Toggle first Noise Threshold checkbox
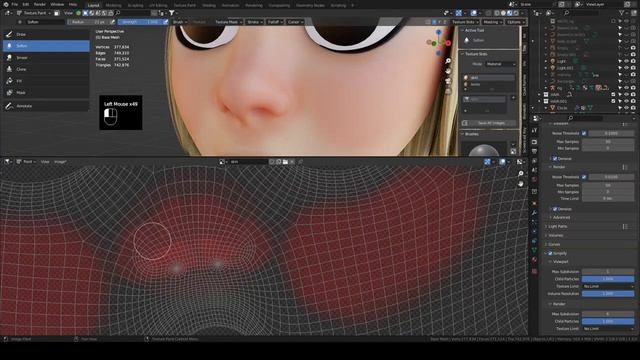The image size is (640, 360). coord(584,133)
